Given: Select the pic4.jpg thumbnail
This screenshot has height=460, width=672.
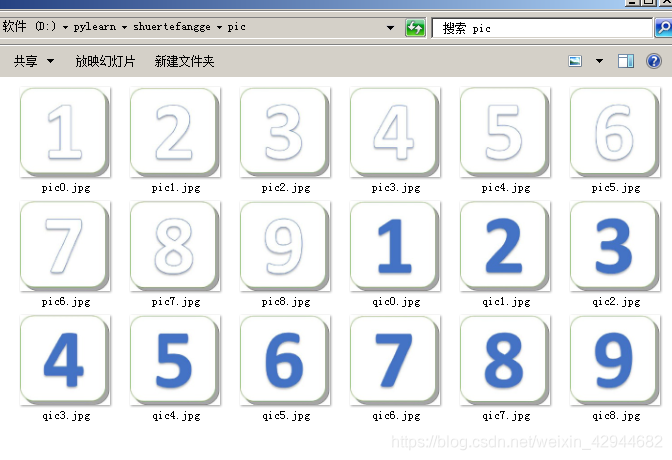Looking at the screenshot, I should pyautogui.click(x=505, y=132).
